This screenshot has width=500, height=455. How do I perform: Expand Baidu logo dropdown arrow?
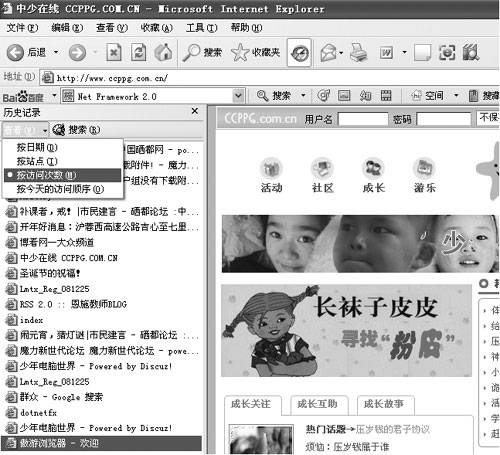(54, 96)
